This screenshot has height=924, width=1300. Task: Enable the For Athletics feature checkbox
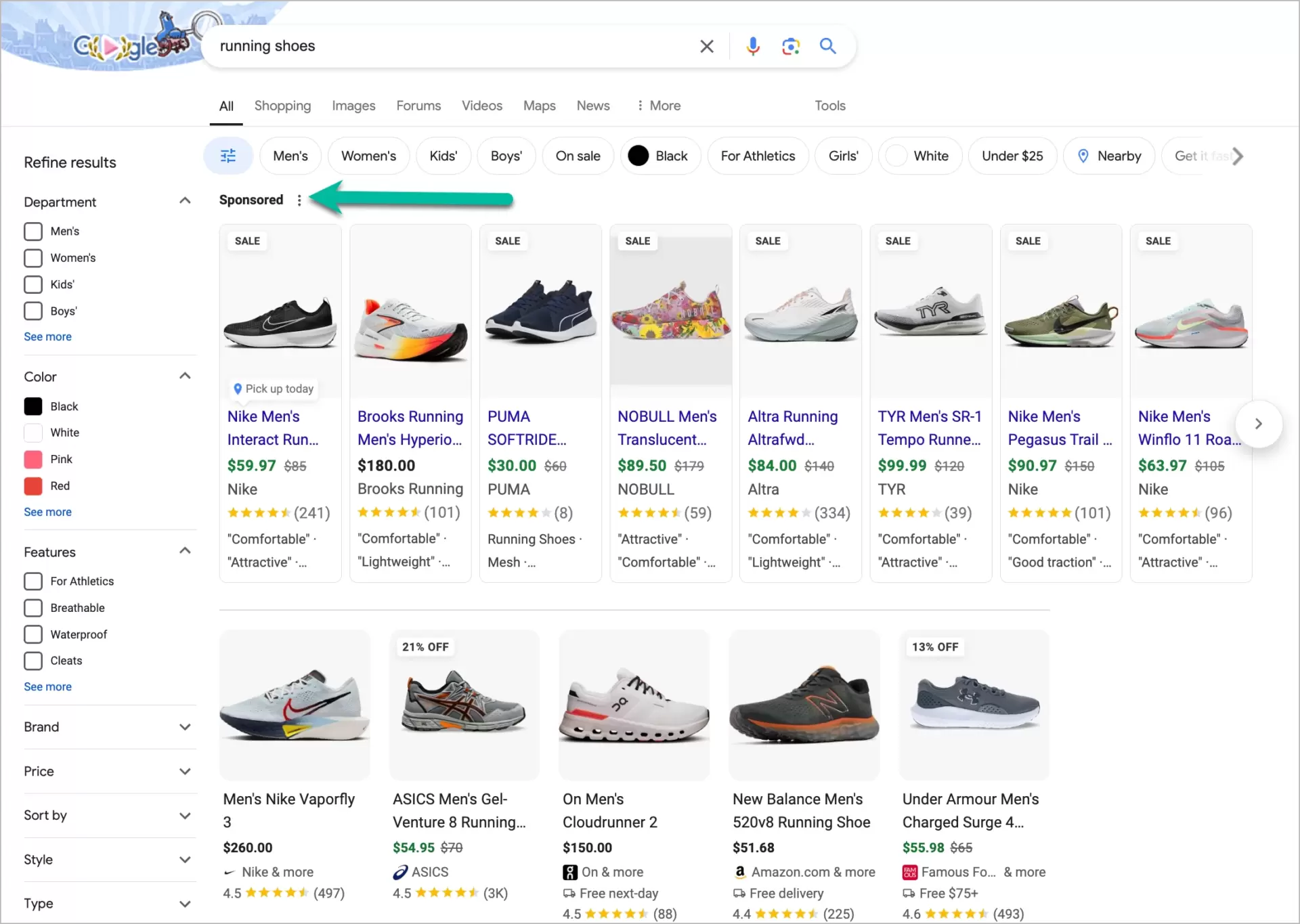pyautogui.click(x=33, y=581)
